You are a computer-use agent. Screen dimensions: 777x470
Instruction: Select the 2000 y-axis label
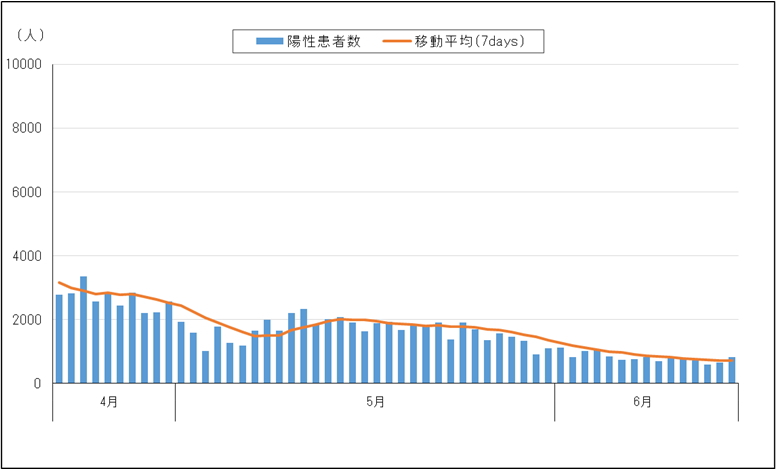(x=27, y=320)
